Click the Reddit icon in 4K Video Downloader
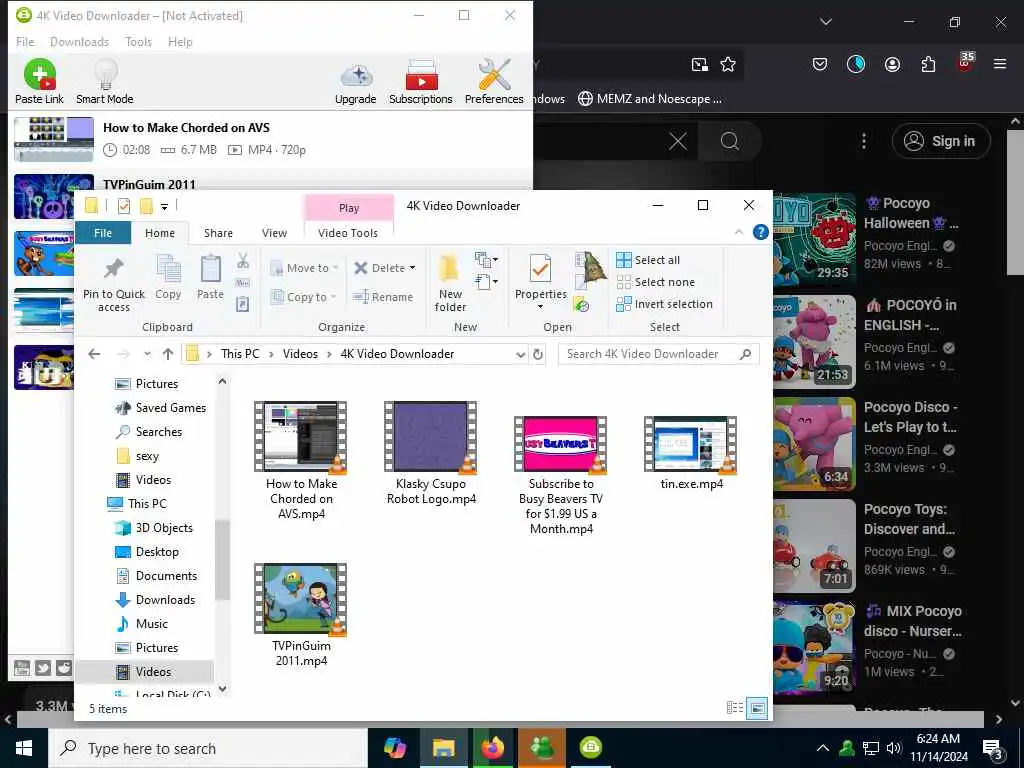1024x768 pixels. tap(64, 668)
